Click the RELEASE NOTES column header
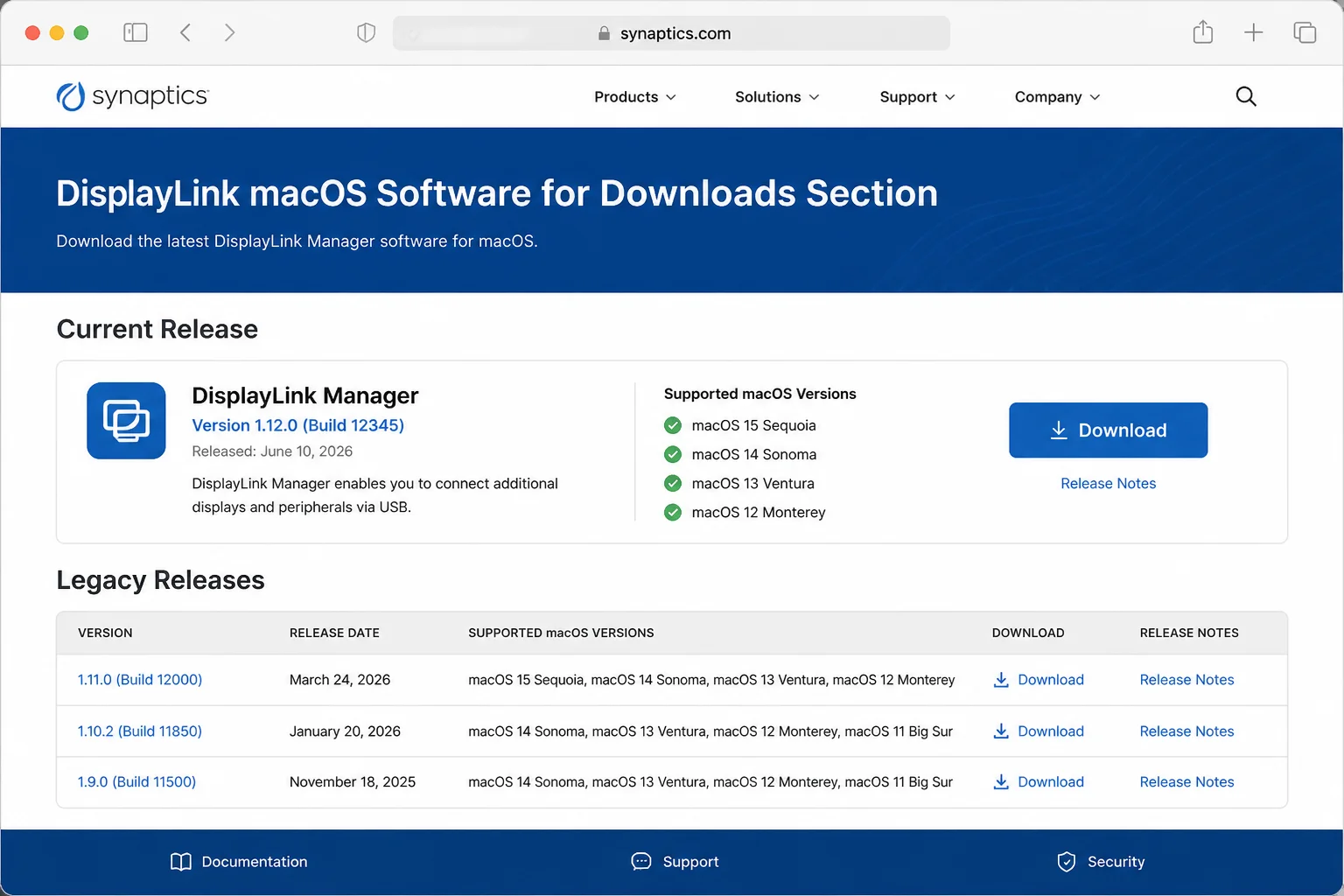The width and height of the screenshot is (1344, 896). point(1189,633)
